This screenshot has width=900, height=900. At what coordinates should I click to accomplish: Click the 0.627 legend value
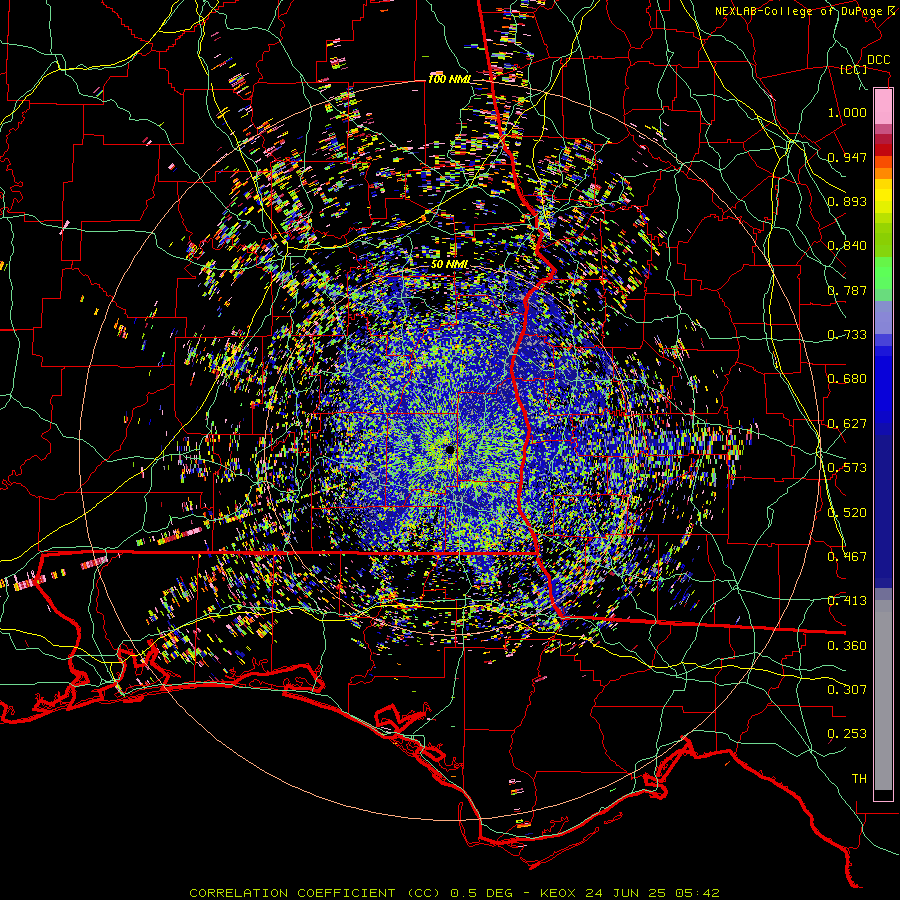click(847, 424)
